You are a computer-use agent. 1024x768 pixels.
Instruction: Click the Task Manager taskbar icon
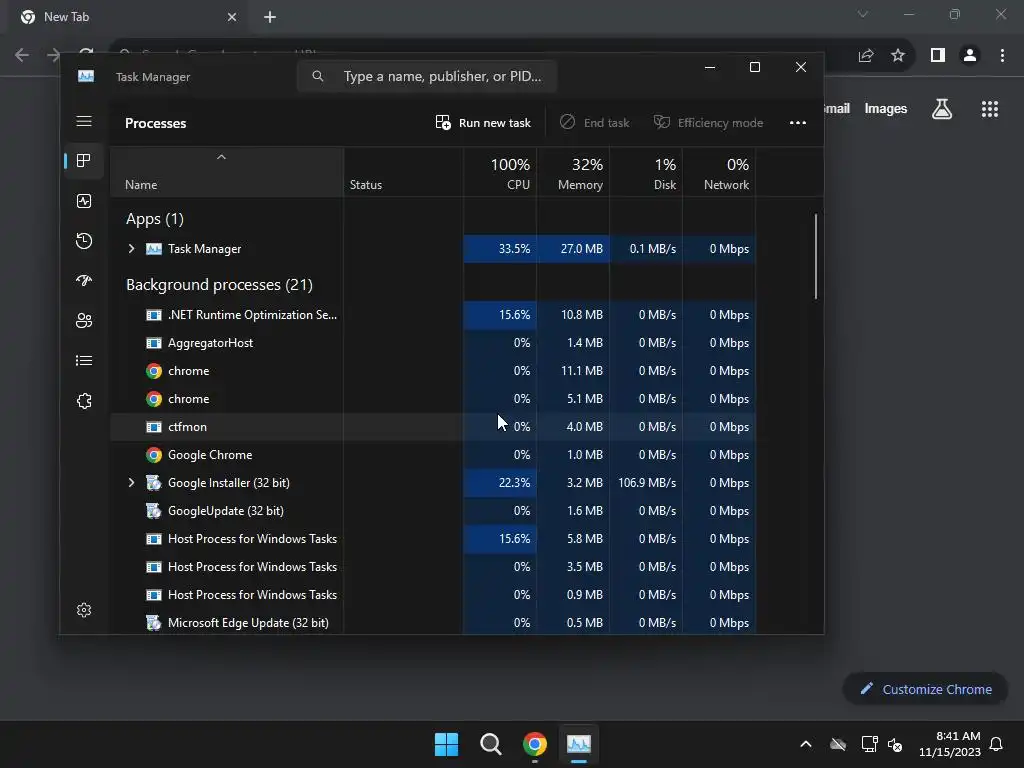579,744
